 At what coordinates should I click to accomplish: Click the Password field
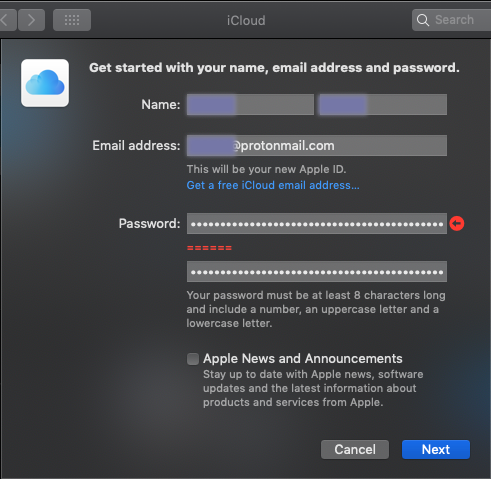317,224
